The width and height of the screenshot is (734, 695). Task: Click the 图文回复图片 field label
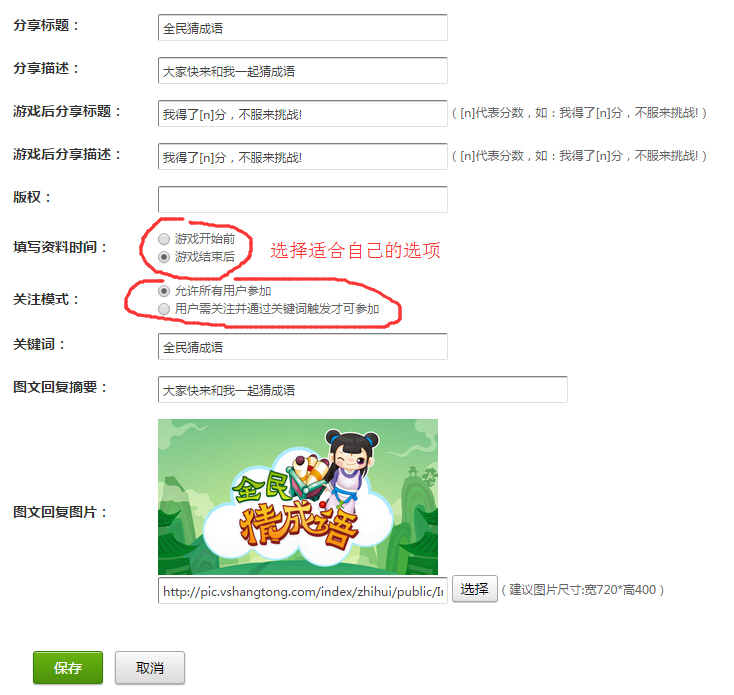(x=59, y=512)
